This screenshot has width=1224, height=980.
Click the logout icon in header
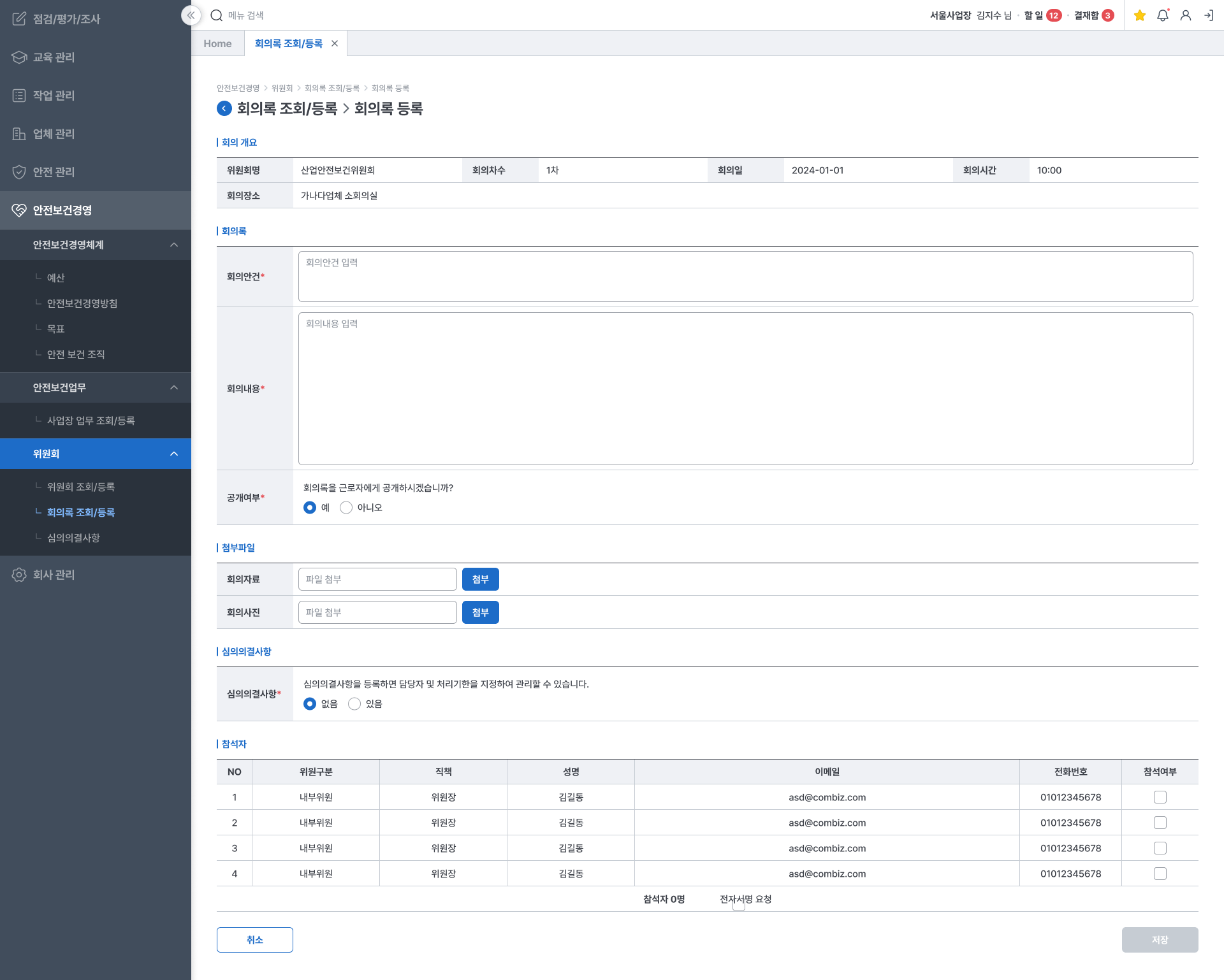[x=1209, y=15]
